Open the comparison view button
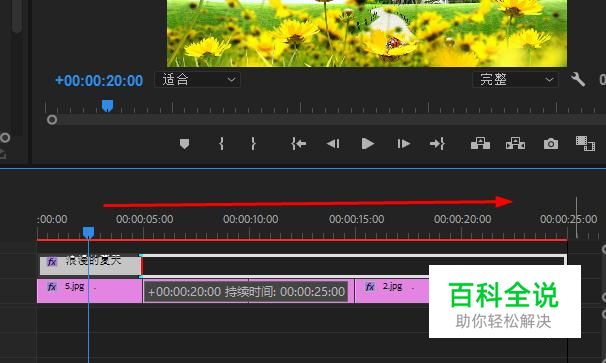 point(585,143)
